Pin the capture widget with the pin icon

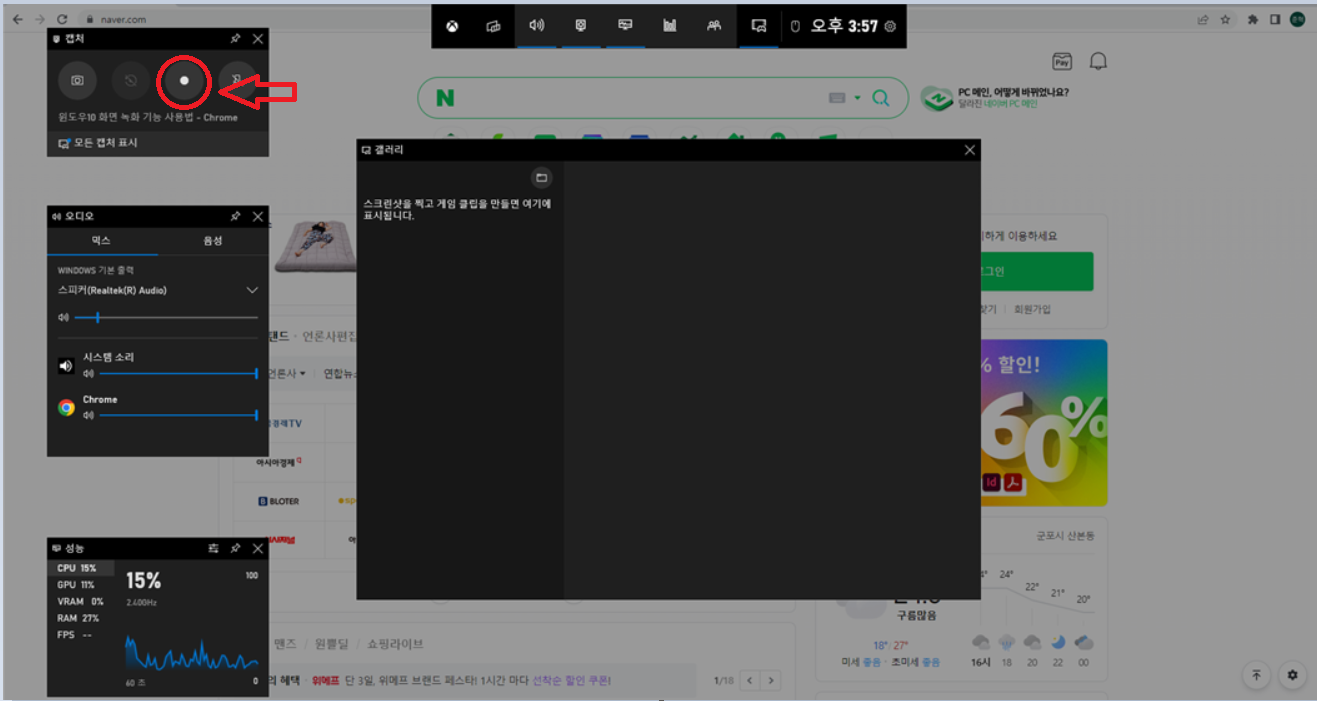point(235,39)
